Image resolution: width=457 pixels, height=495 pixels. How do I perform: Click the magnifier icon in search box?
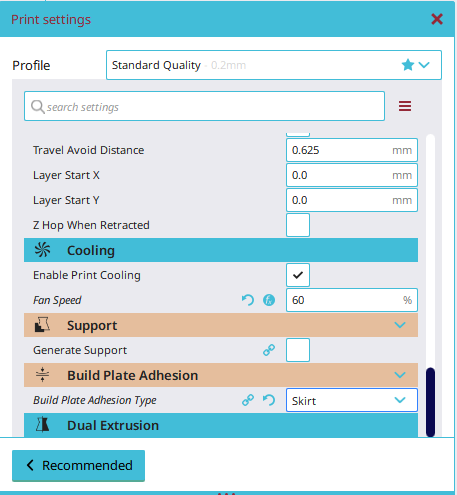pos(37,107)
